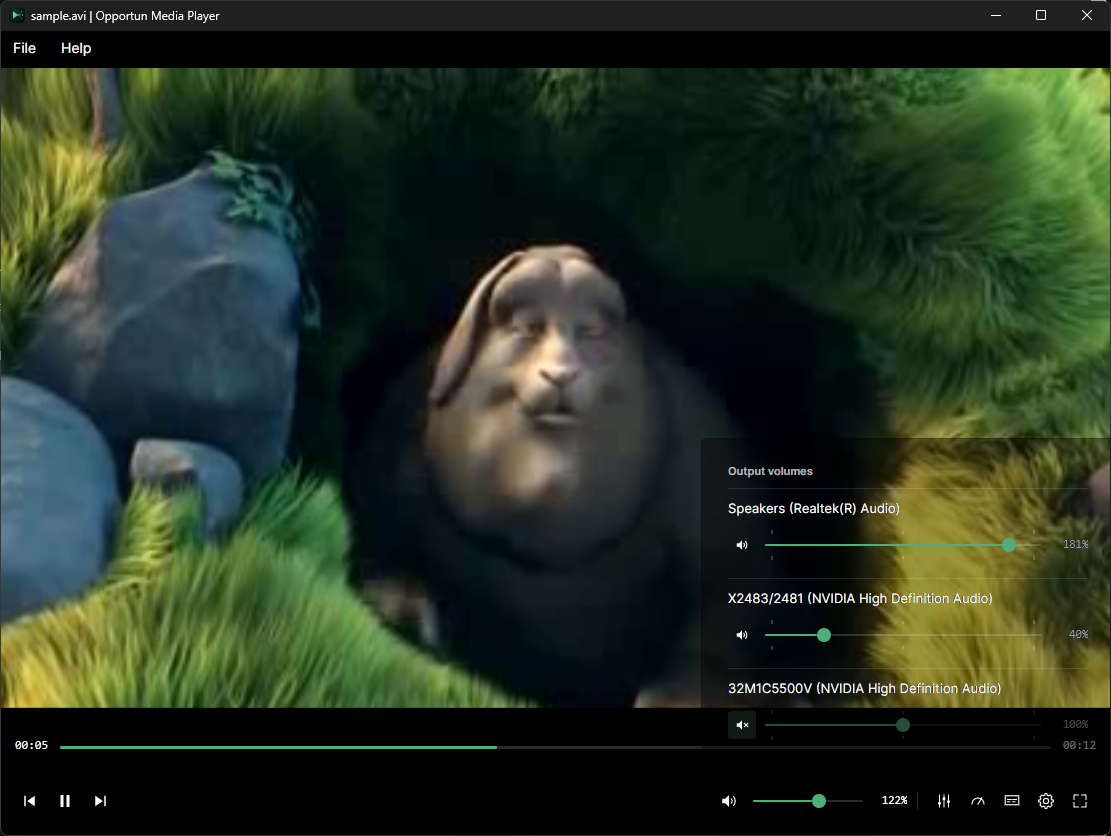Viewport: 1111px width, 836px height.
Task: Click X2483/2481 (NVIDIA High Definition Audio) label
Action: click(x=860, y=599)
